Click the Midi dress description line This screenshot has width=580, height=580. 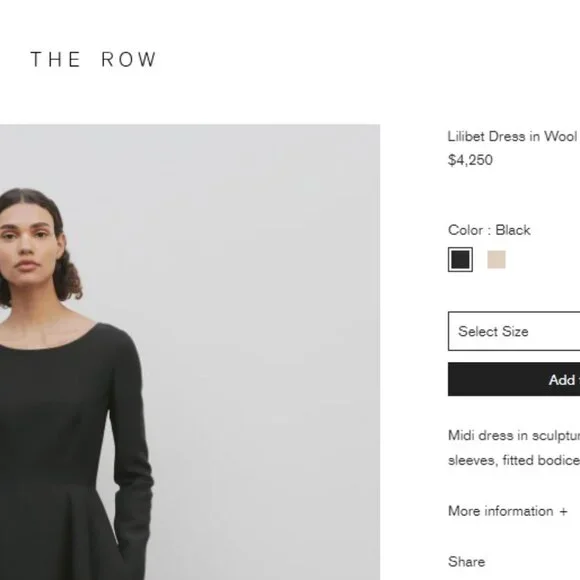(x=514, y=435)
